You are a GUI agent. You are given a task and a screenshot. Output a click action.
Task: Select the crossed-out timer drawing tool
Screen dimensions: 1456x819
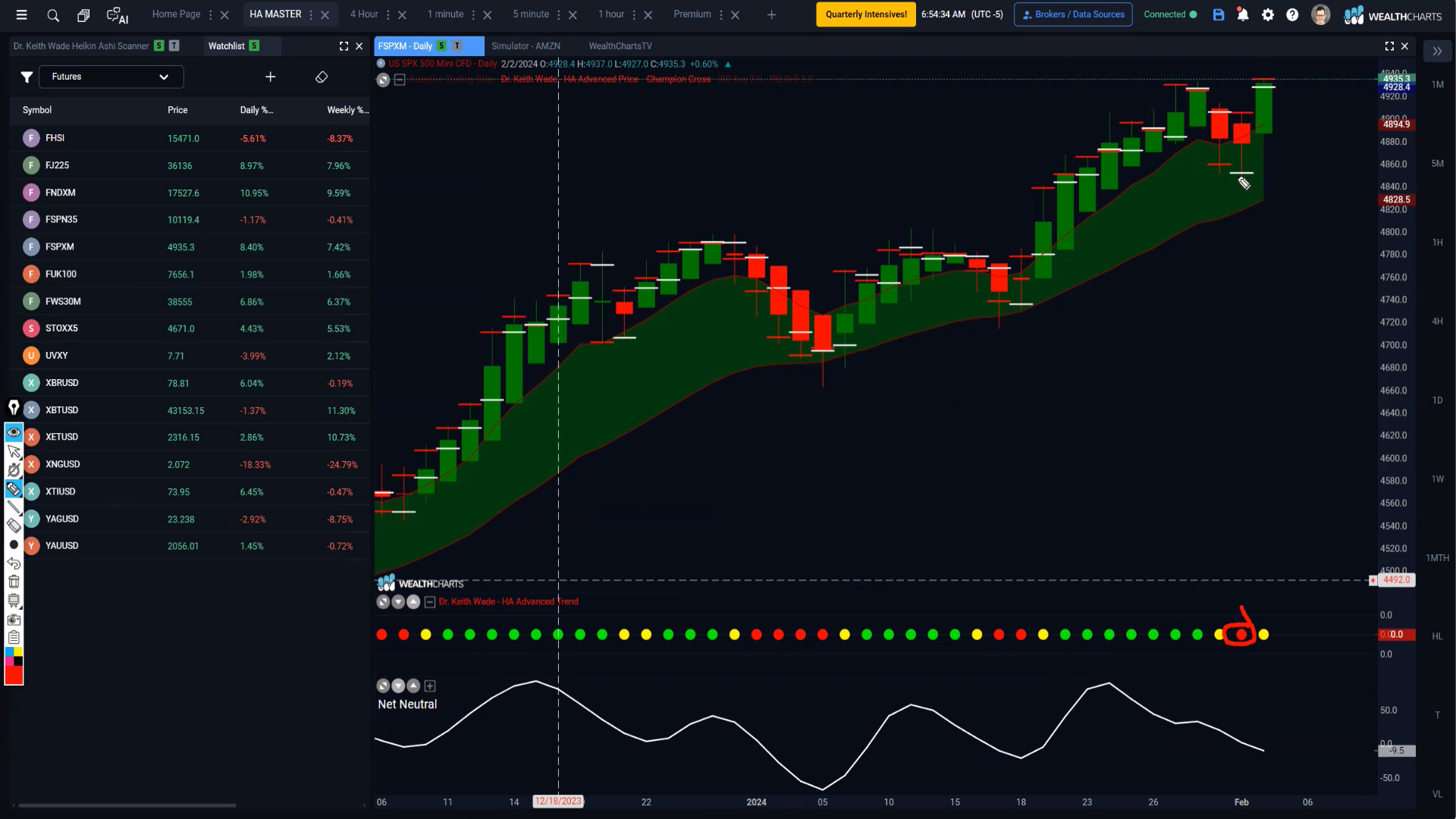click(x=14, y=470)
